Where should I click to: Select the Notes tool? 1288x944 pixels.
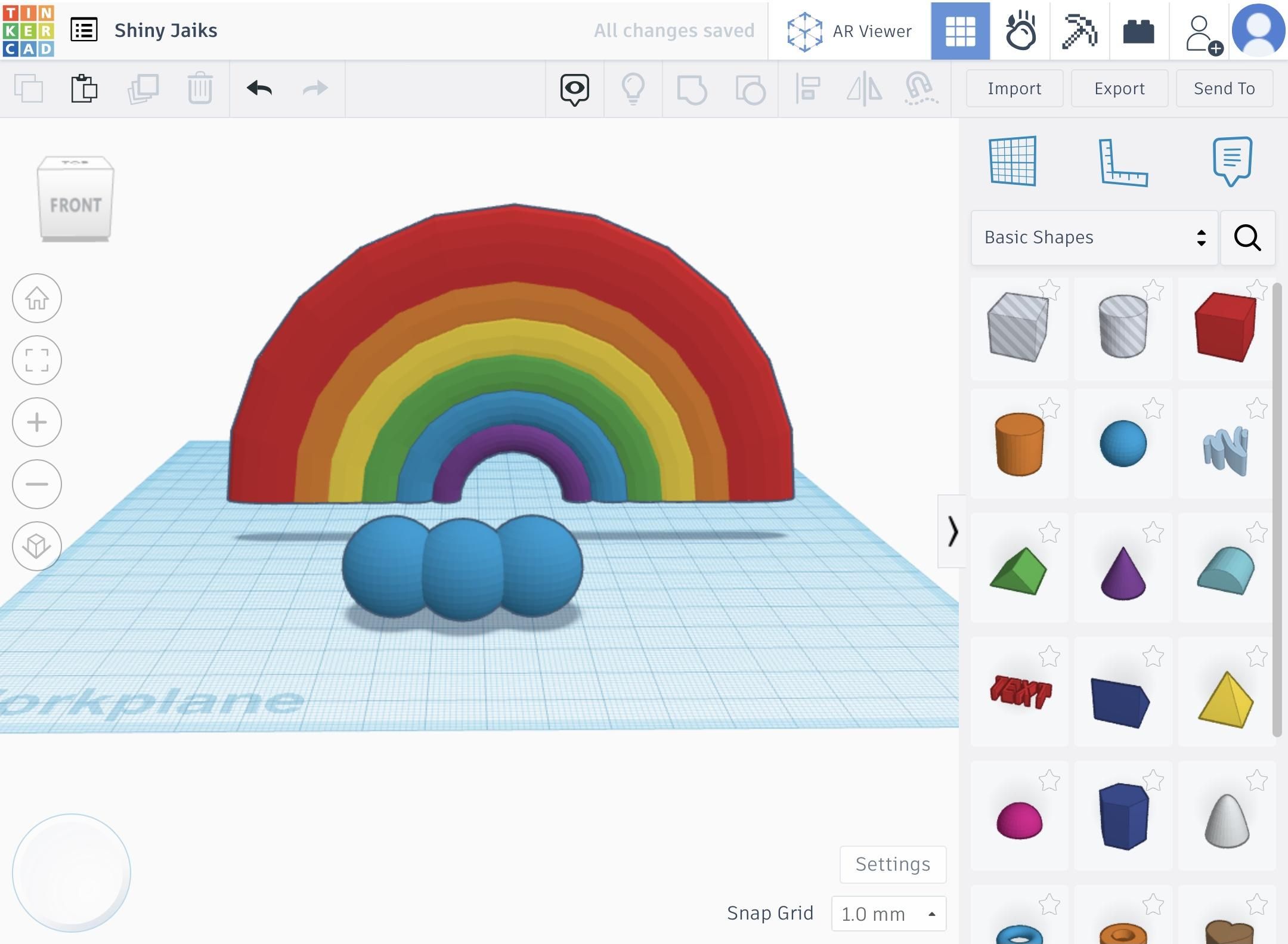(x=1232, y=161)
